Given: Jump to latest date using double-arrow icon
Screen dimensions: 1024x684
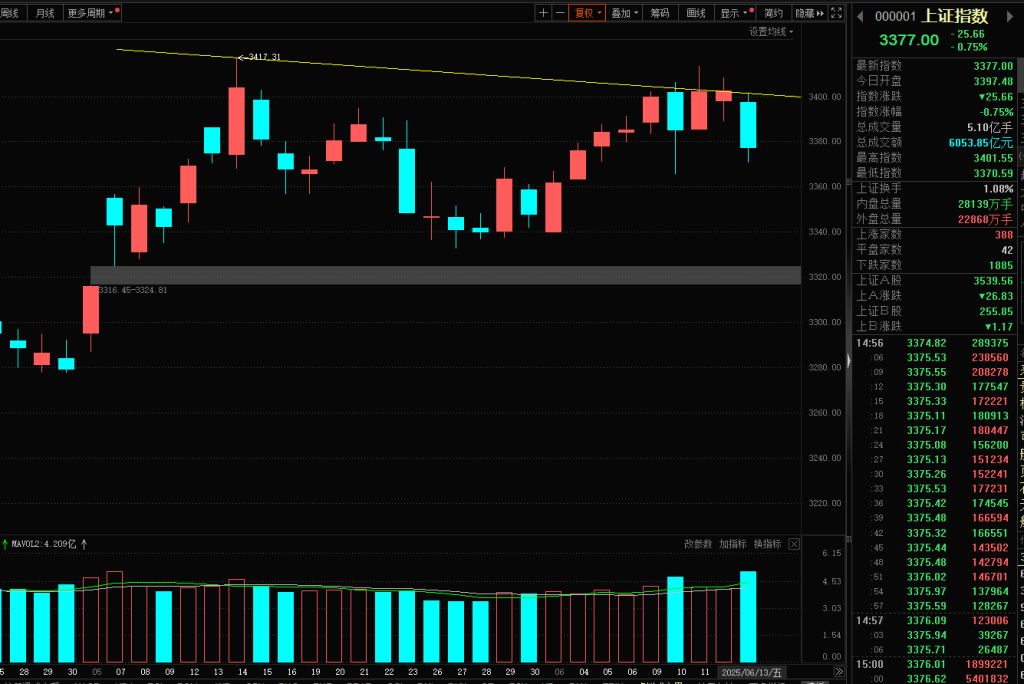Looking at the screenshot, I should point(839,672).
